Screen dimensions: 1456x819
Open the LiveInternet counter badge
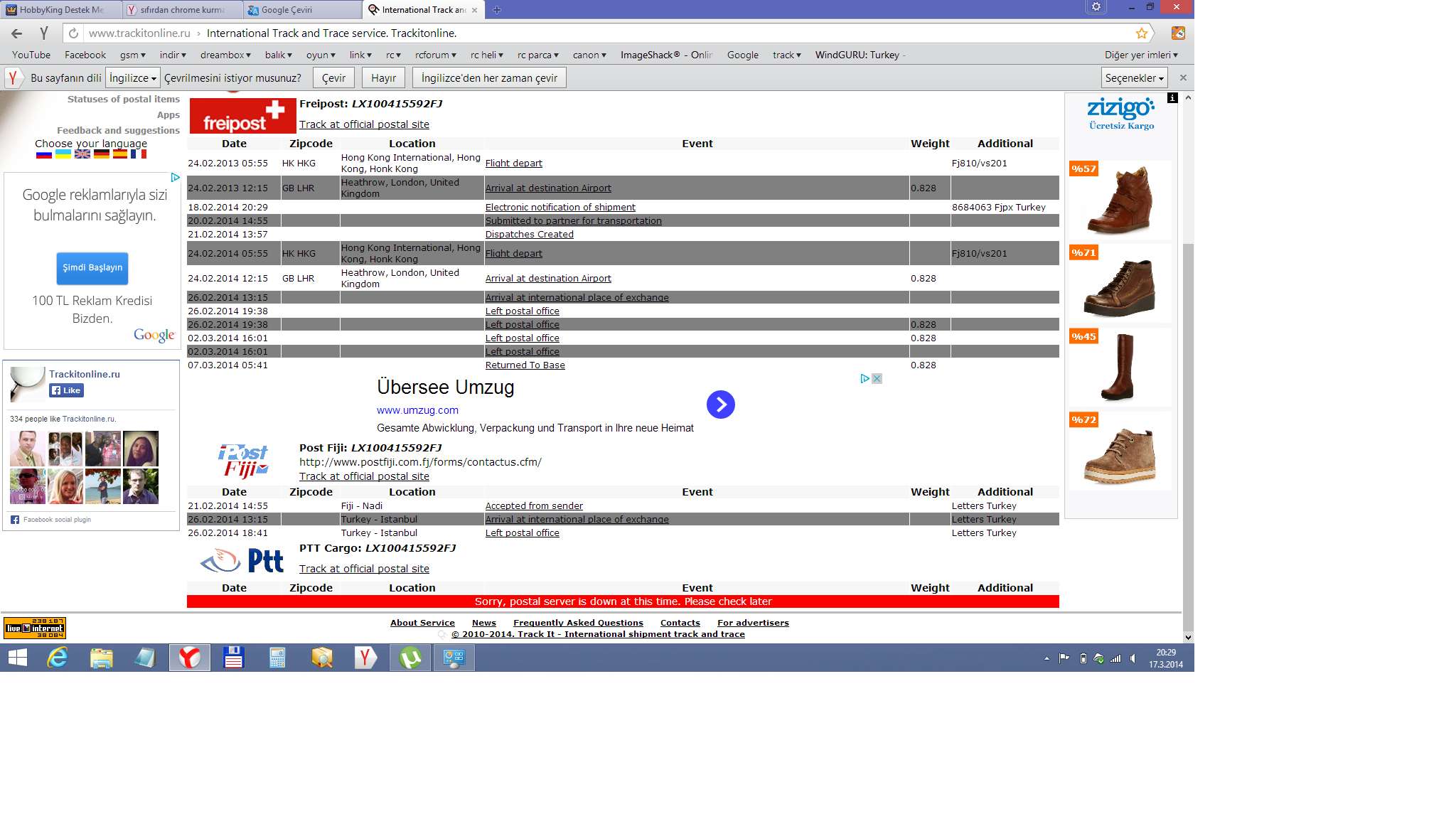click(35, 628)
